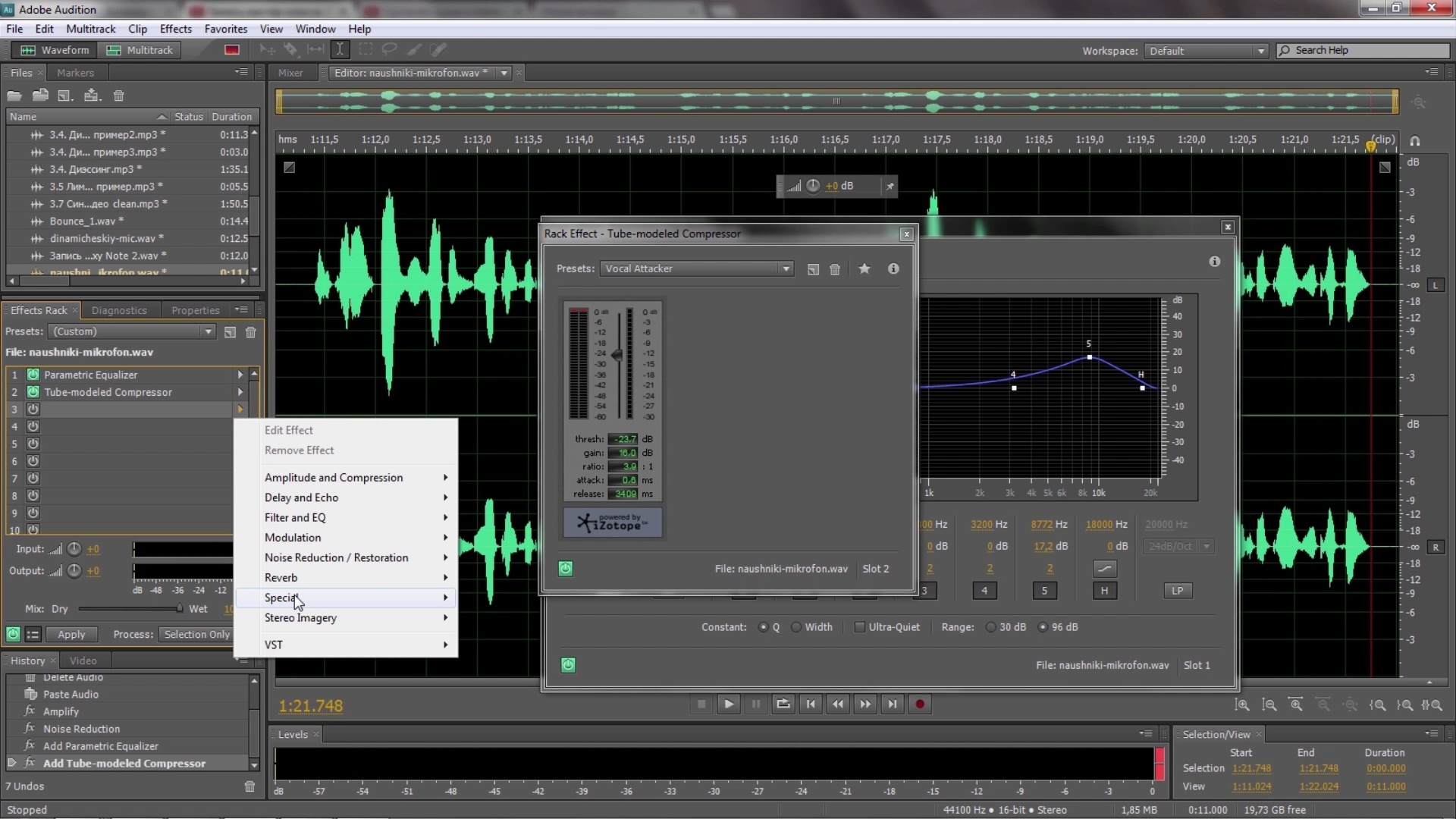Open editor file tab dropdown arrow
This screenshot has width=1456, height=819.
click(x=504, y=73)
